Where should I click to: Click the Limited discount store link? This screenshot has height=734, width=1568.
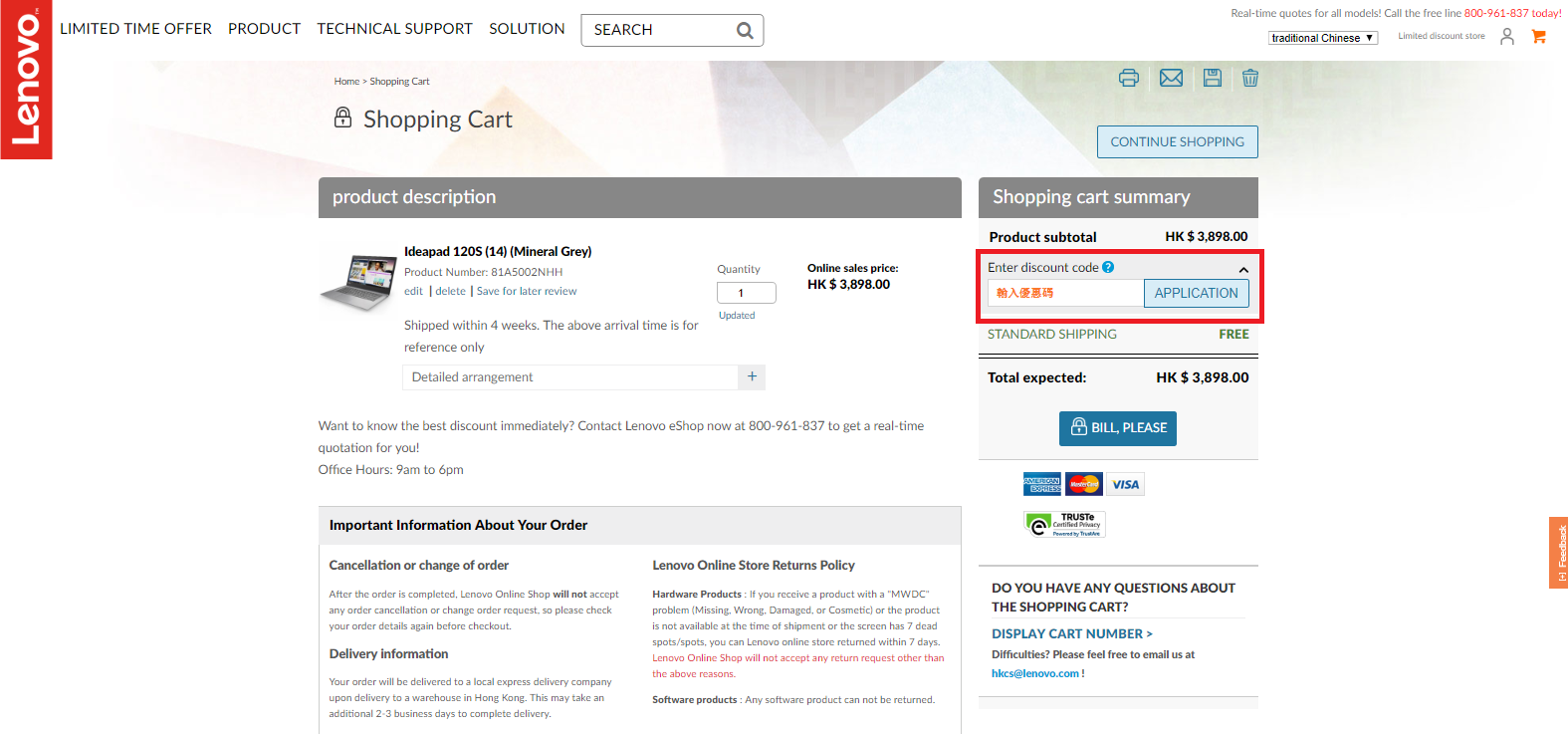pos(1441,36)
